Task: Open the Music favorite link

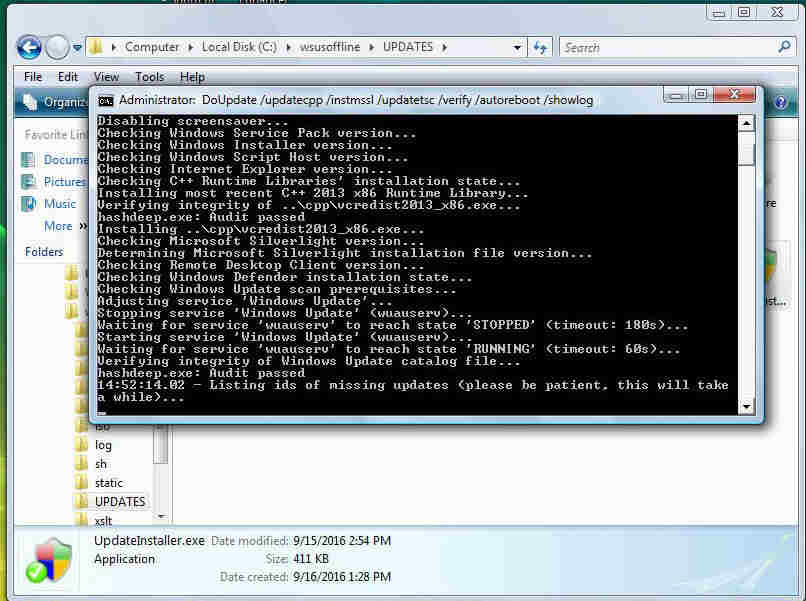Action: [59, 204]
